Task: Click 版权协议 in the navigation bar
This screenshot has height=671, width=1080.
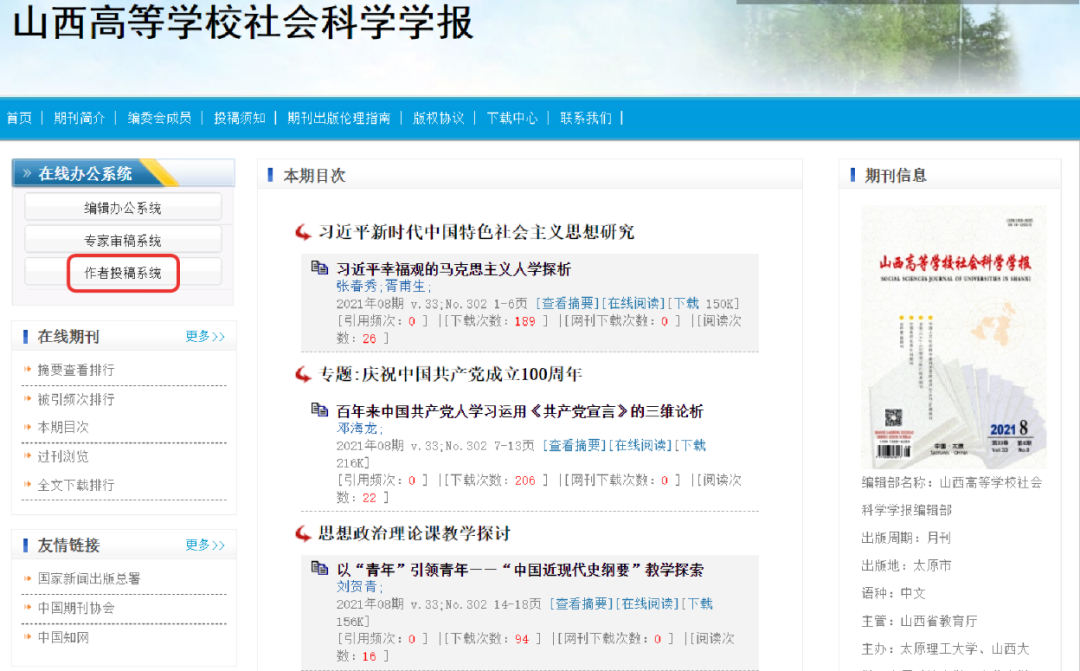Action: pos(438,118)
